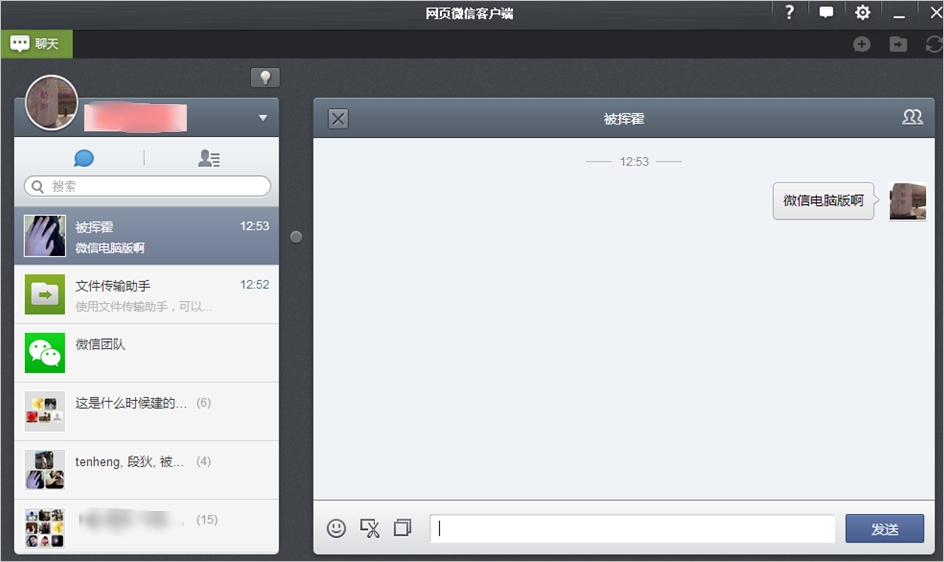Toggle the light bulb tips button
Viewport: 944px width, 562px height.
[265, 77]
